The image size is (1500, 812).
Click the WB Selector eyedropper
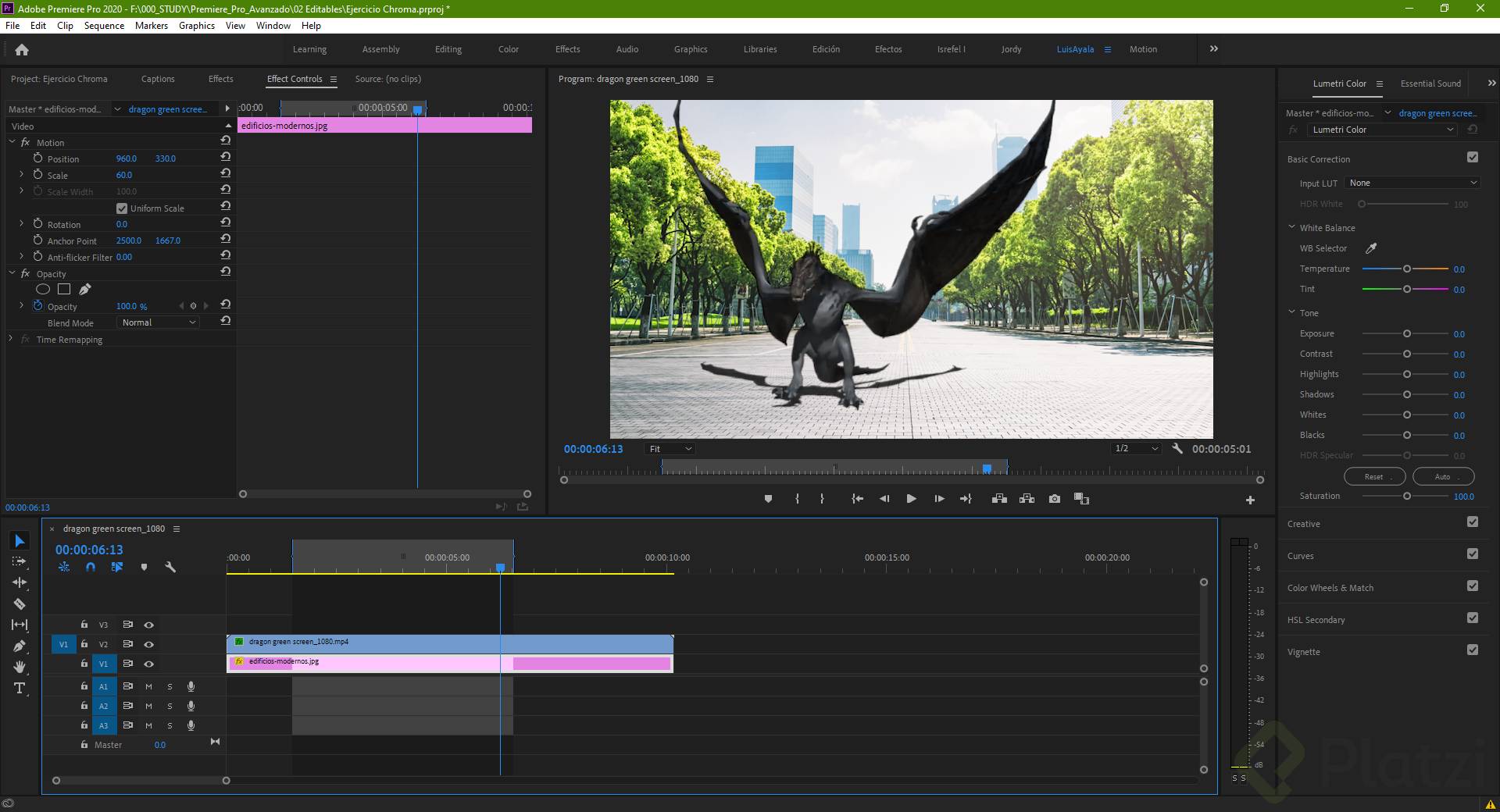pyautogui.click(x=1370, y=248)
